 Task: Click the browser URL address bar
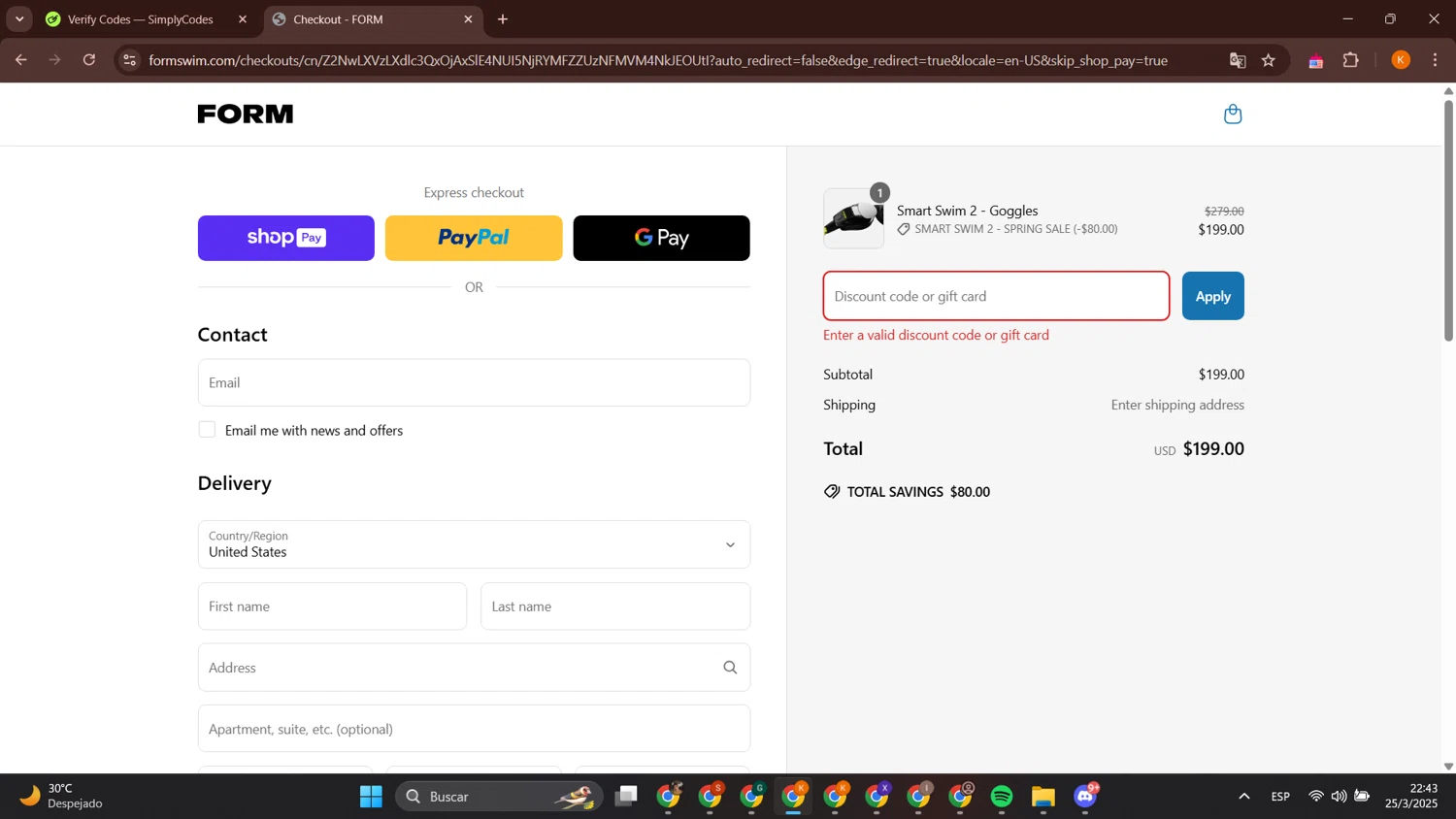[658, 60]
